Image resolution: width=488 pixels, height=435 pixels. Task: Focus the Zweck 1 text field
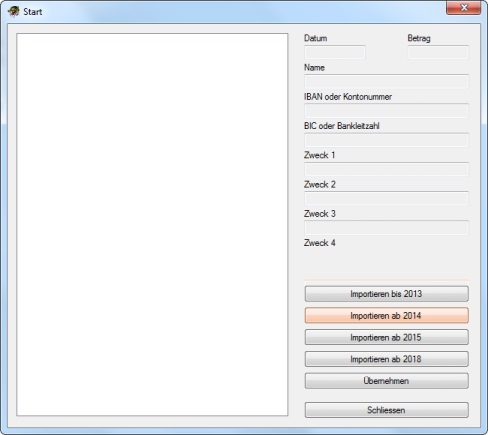click(x=386, y=169)
